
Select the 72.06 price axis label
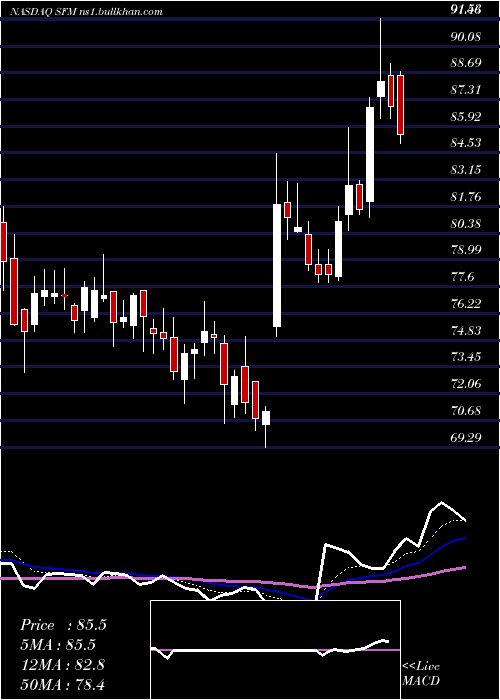point(466,383)
